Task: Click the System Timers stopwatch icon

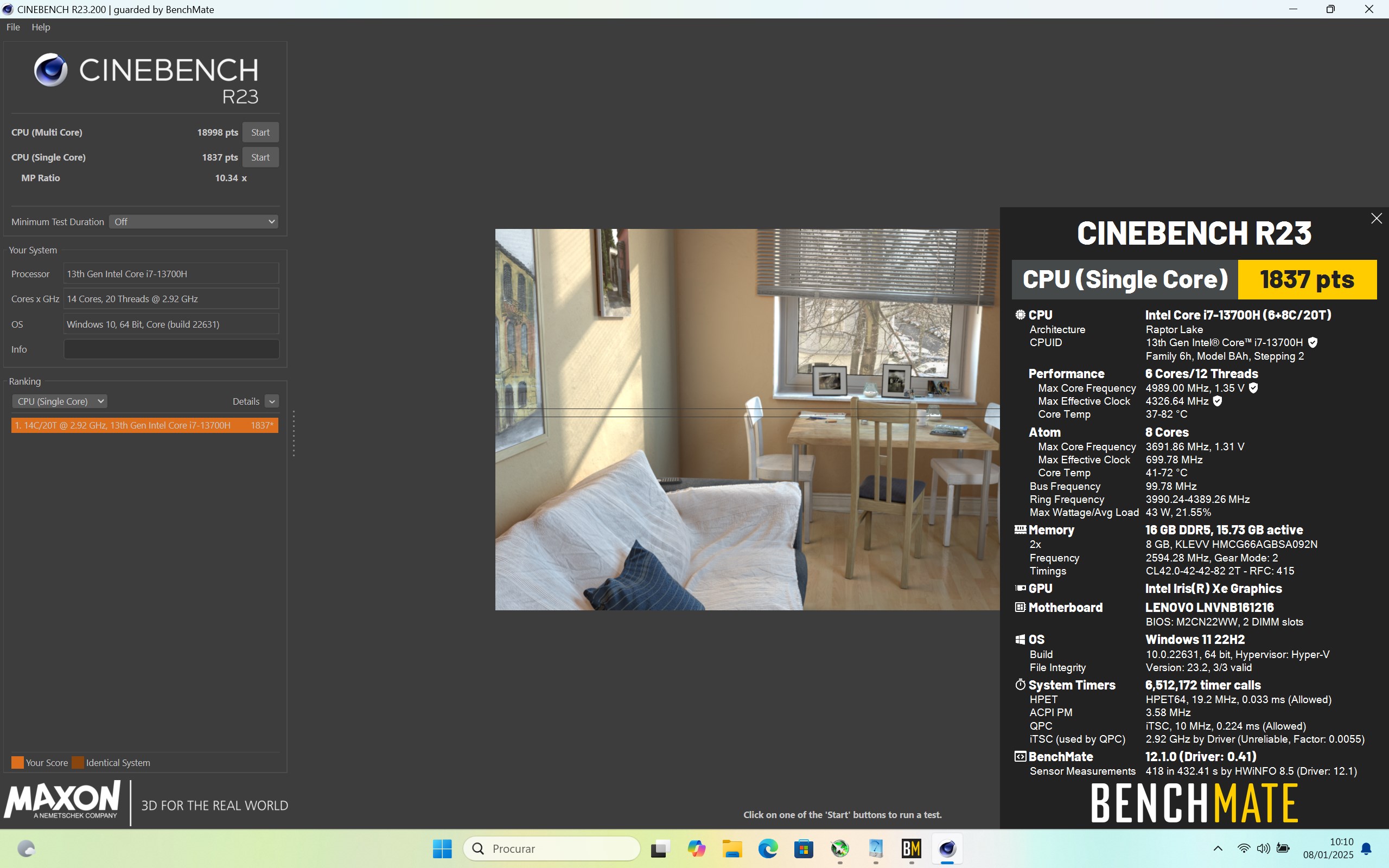Action: [1020, 685]
